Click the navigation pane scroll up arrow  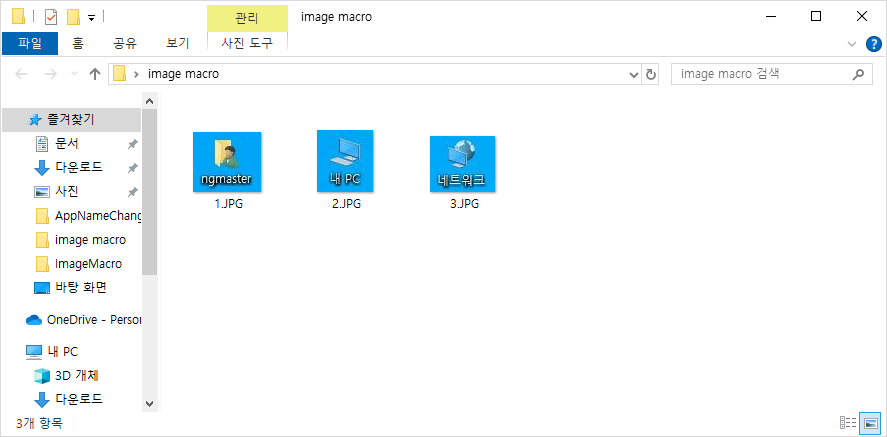149,101
